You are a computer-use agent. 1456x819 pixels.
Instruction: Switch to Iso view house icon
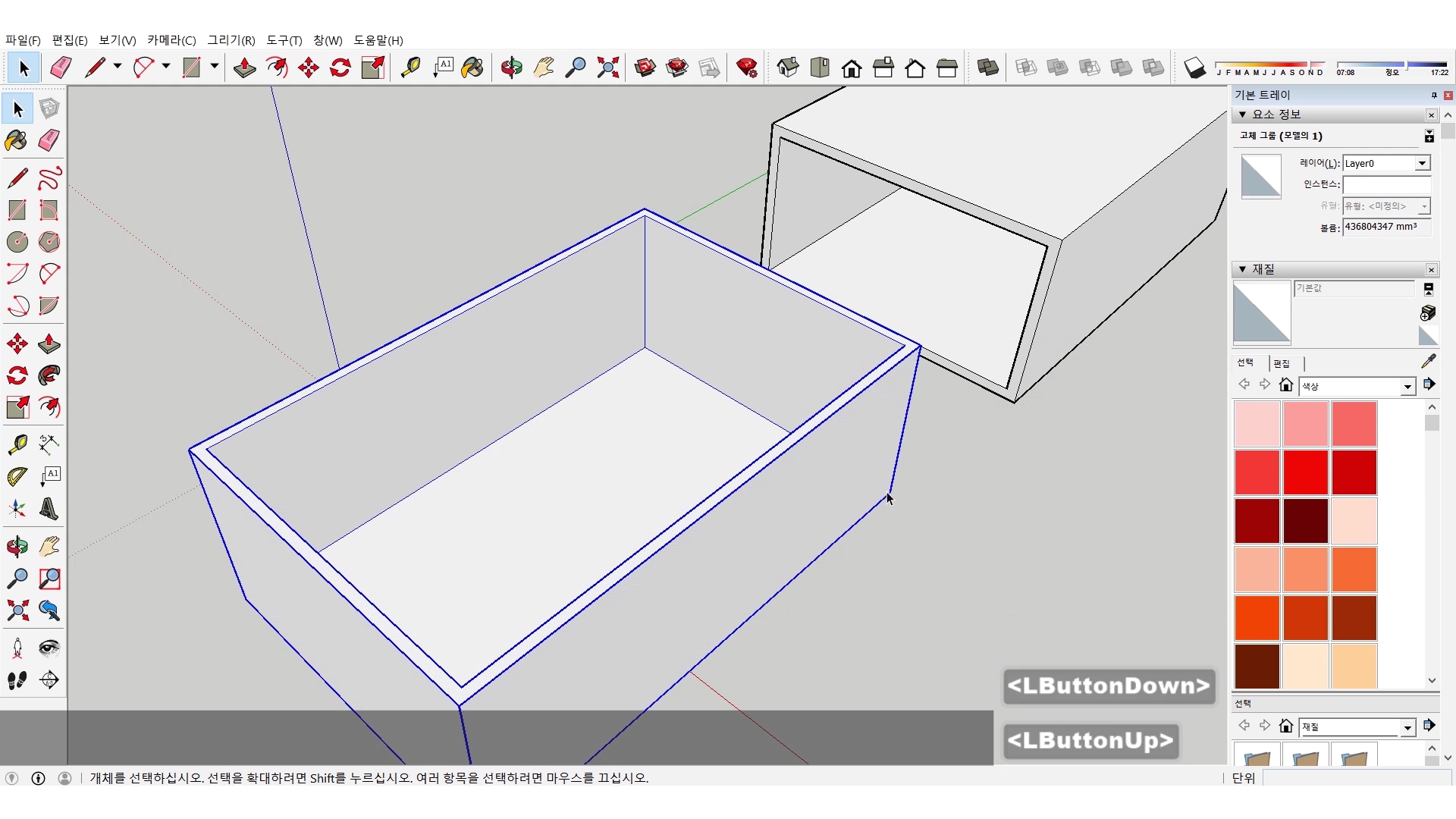787,67
